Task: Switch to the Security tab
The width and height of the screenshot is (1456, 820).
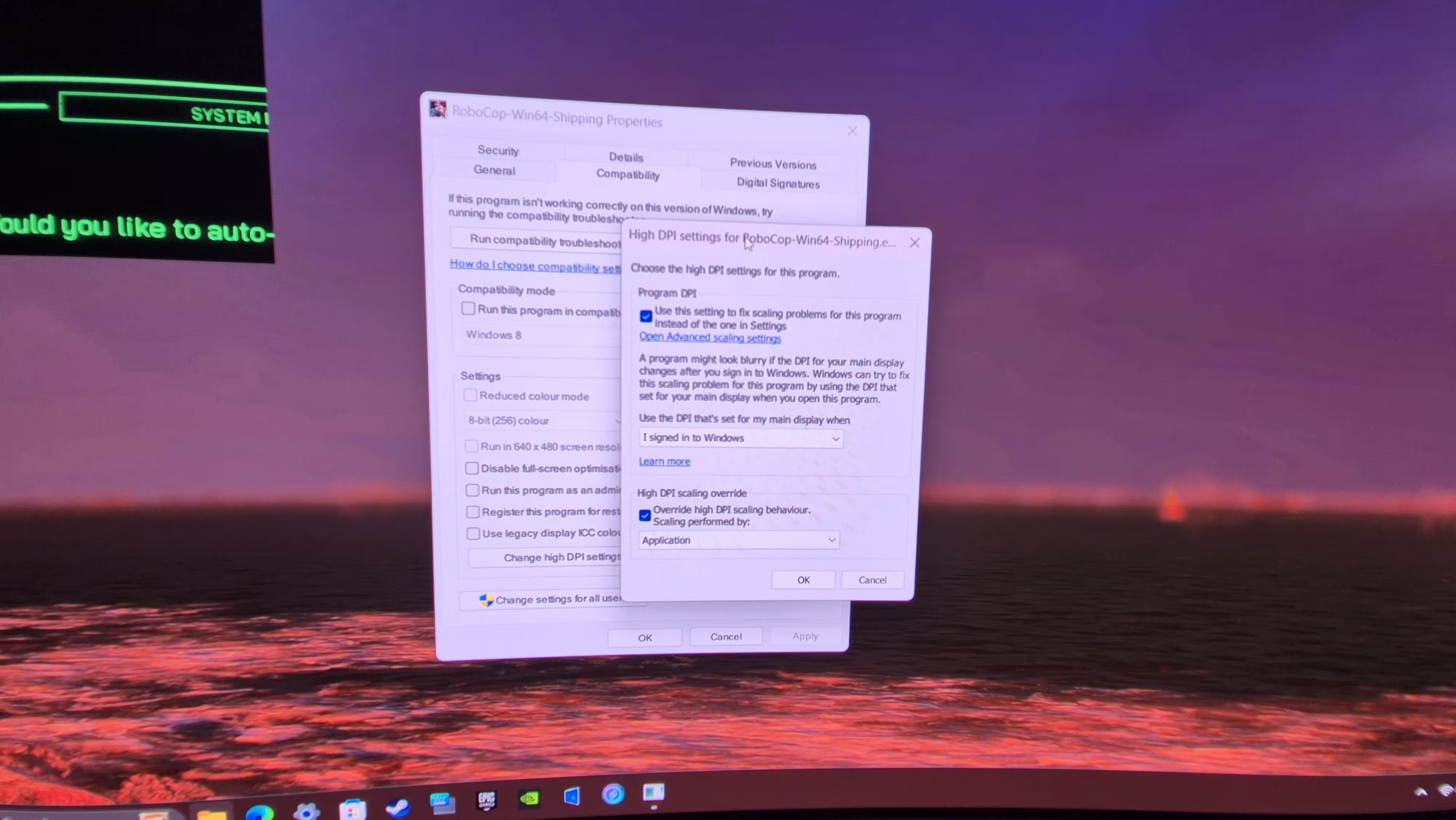Action: tap(498, 150)
